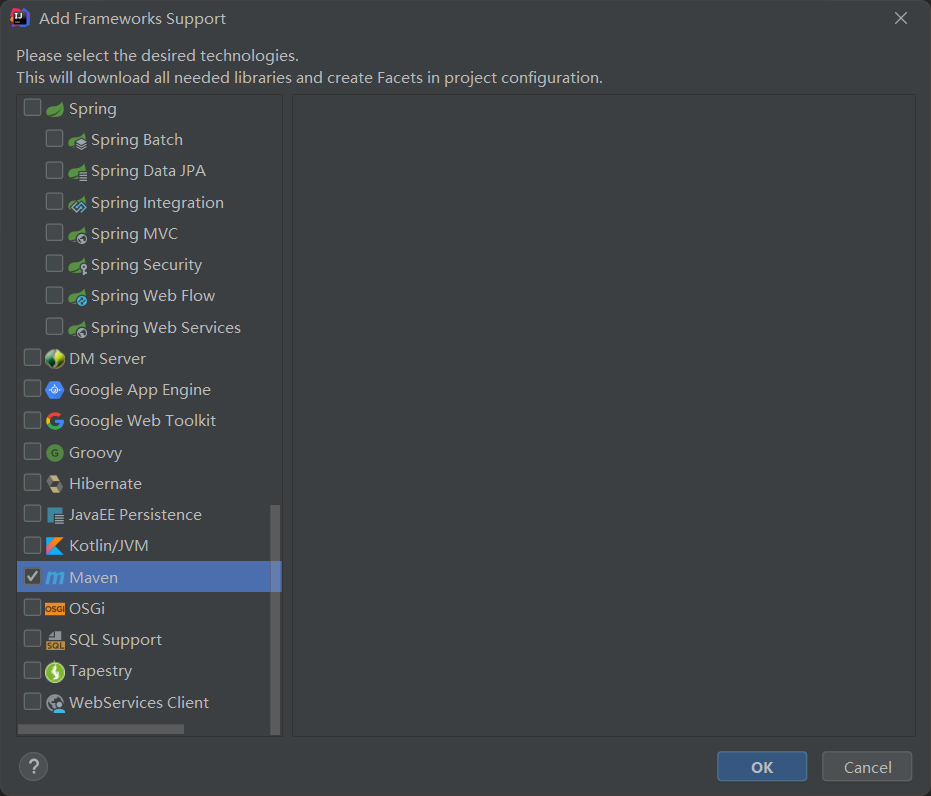Tick the Spring Security checkbox
The height and width of the screenshot is (796, 931).
point(55,264)
